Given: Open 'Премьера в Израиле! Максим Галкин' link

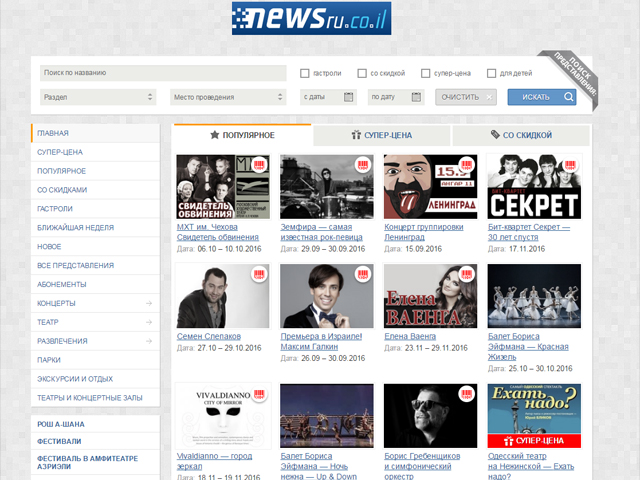Looking at the screenshot, I should click(x=321, y=341).
